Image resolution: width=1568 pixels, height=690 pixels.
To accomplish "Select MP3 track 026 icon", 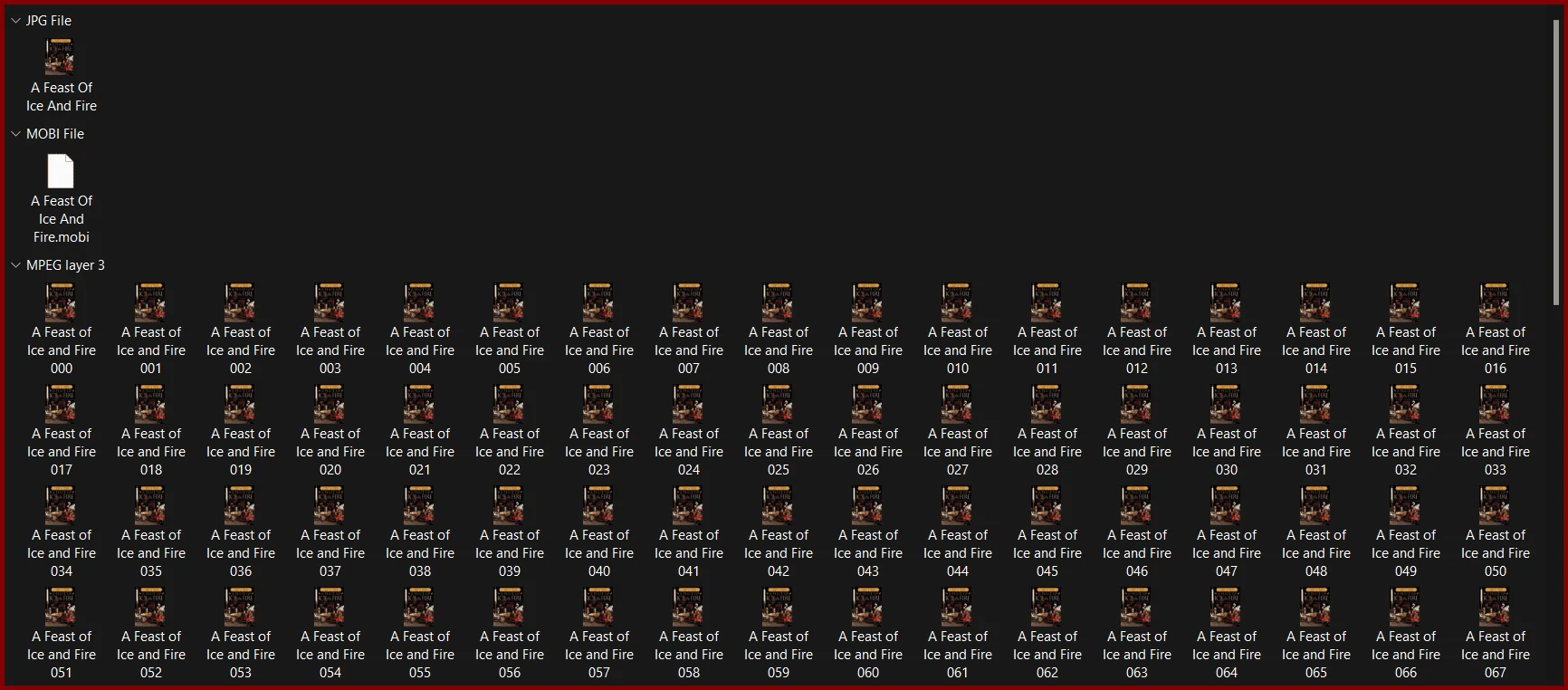I will (x=867, y=404).
